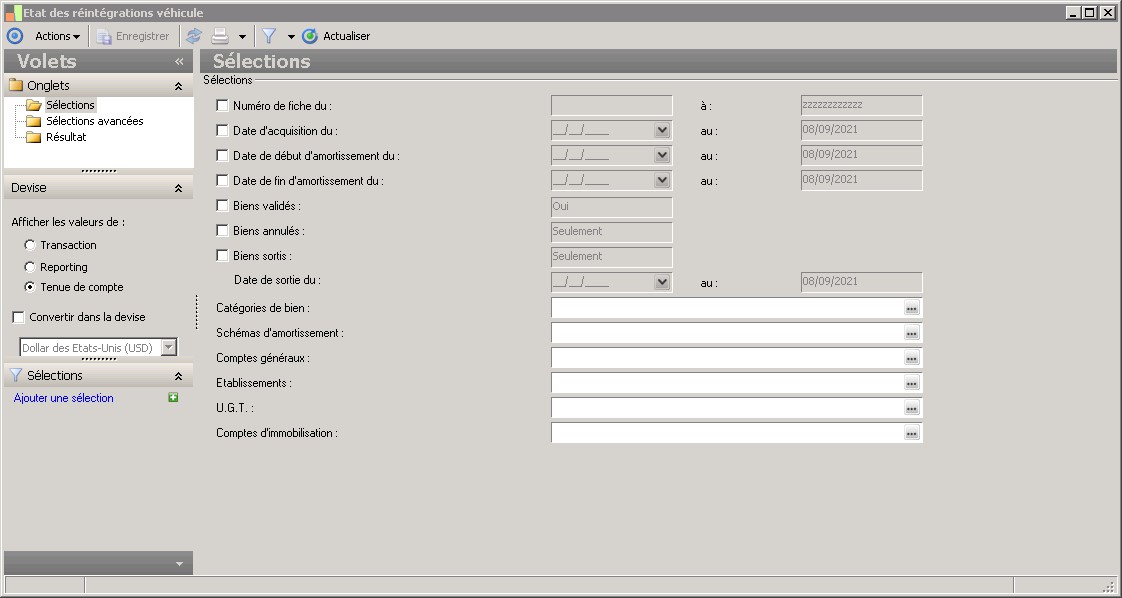Image resolution: width=1122 pixels, height=598 pixels.
Task: Click the green plus icon beside Ajouter une sélection
Action: coord(173,398)
